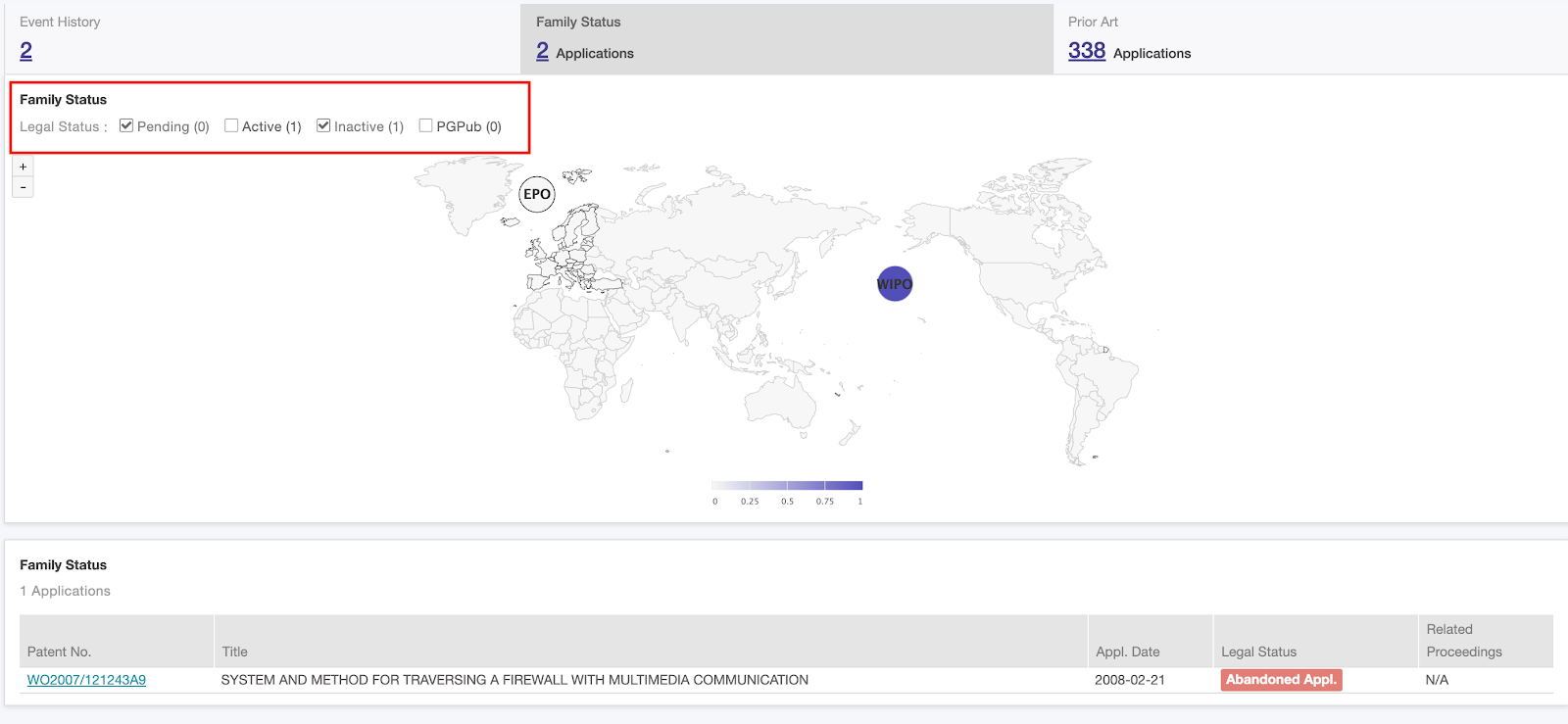Open the 338 prior art applications link
1568x724 pixels.
[1087, 51]
